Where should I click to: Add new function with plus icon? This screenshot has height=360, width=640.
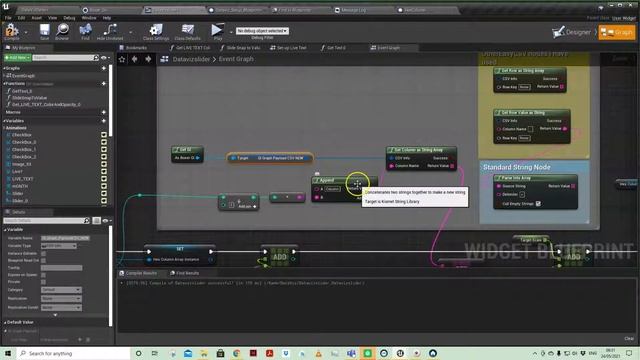tap(104, 83)
